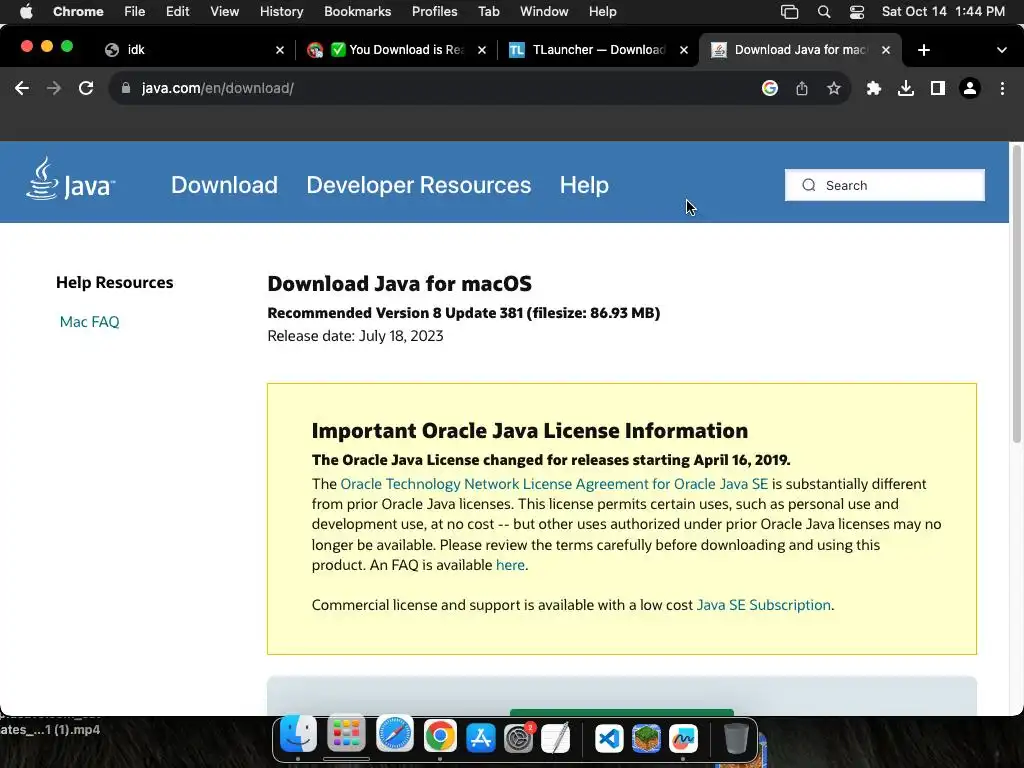Screen dimensions: 1024x768
Task: Reload the Java download page
Action: tap(86, 88)
